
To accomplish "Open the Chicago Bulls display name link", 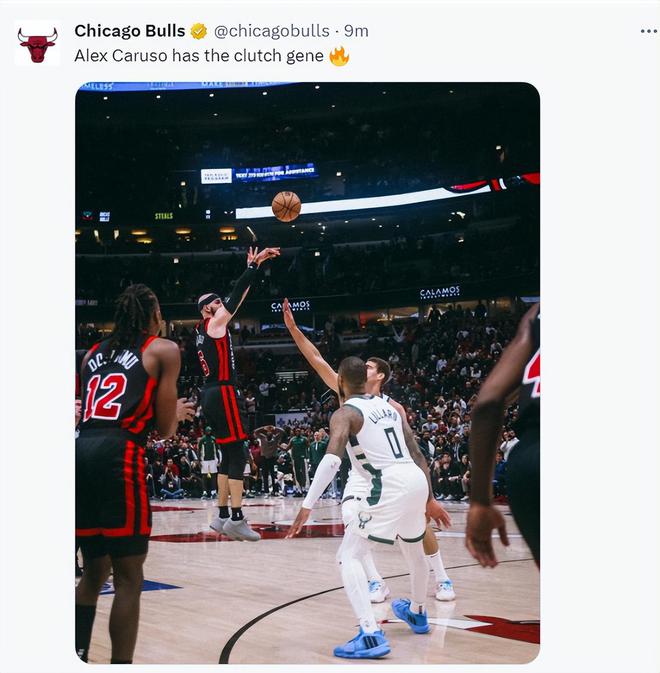I will [x=129, y=31].
